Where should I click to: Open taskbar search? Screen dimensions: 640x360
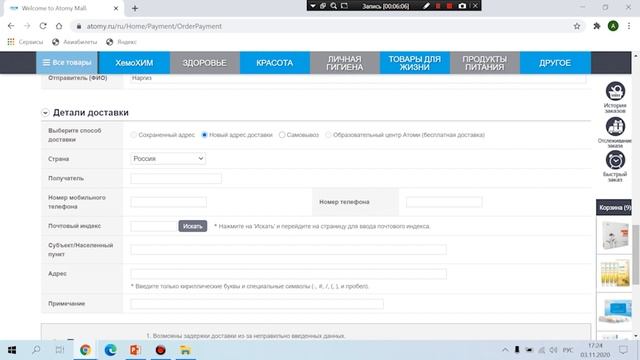click(x=36, y=350)
